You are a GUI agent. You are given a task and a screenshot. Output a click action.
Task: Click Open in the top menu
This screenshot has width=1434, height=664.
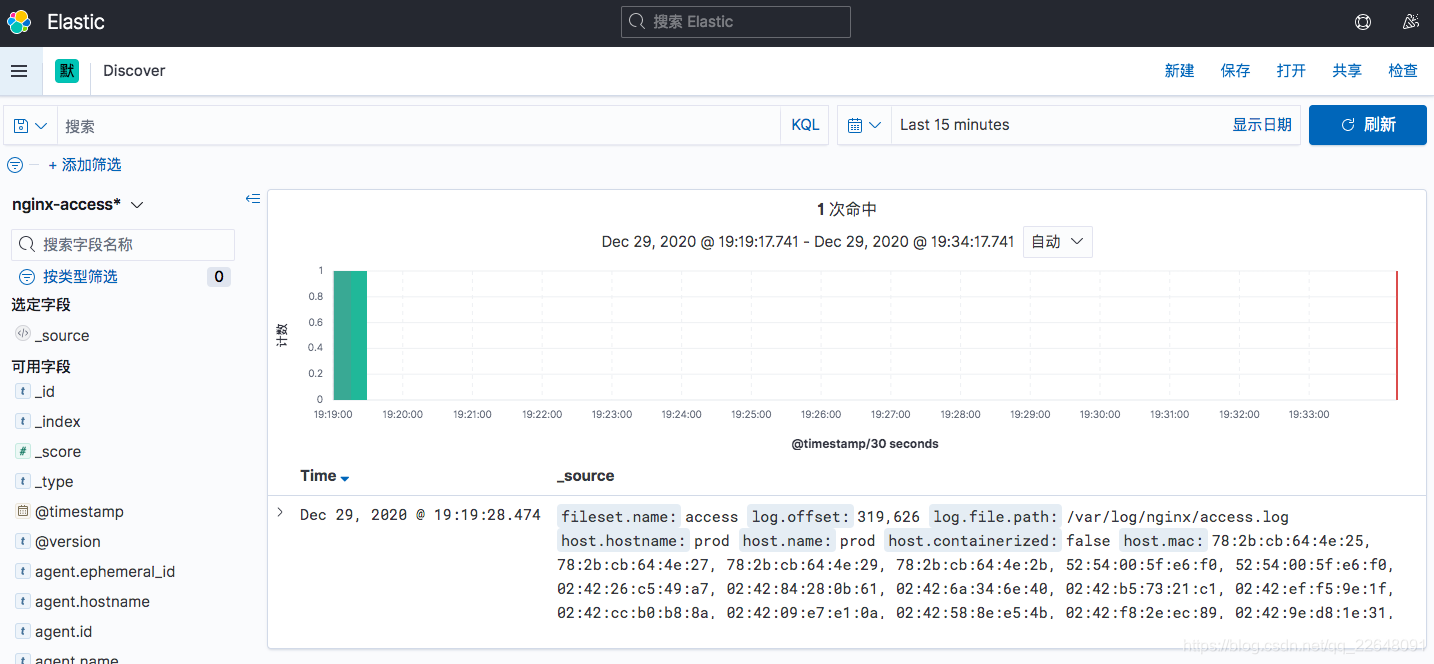[1292, 71]
